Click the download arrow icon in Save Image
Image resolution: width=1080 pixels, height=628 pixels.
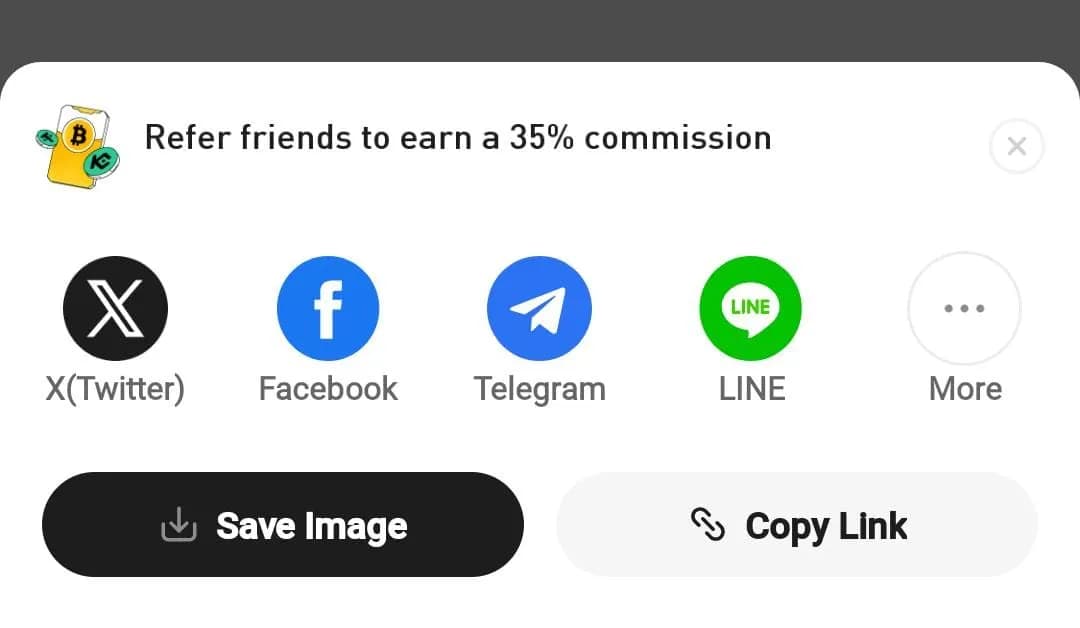coord(179,525)
